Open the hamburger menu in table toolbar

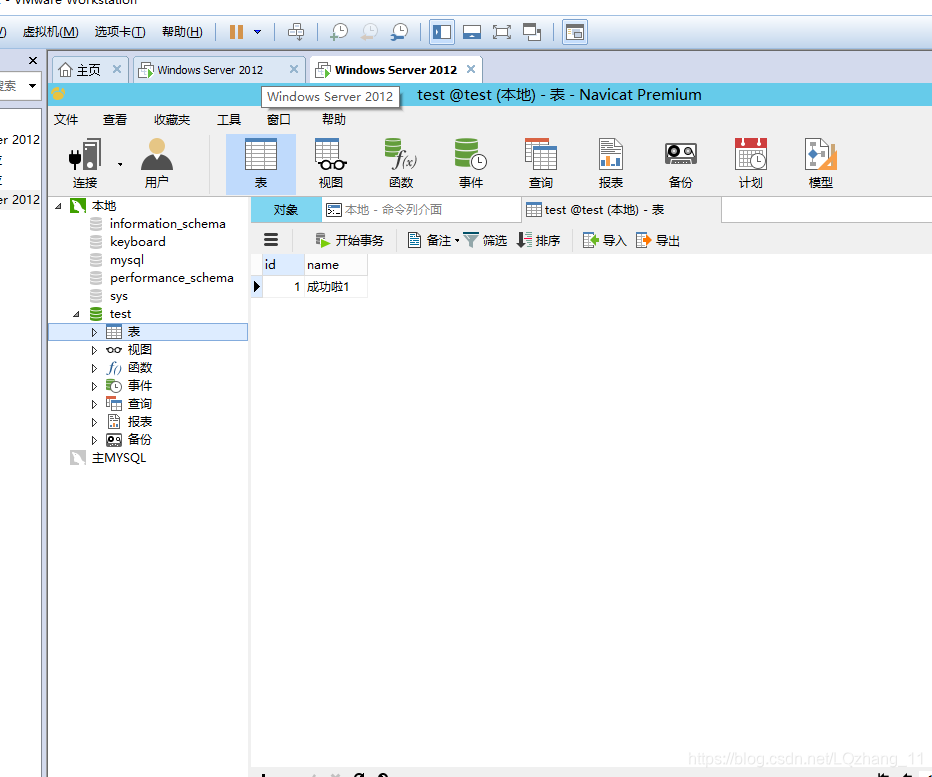point(271,240)
